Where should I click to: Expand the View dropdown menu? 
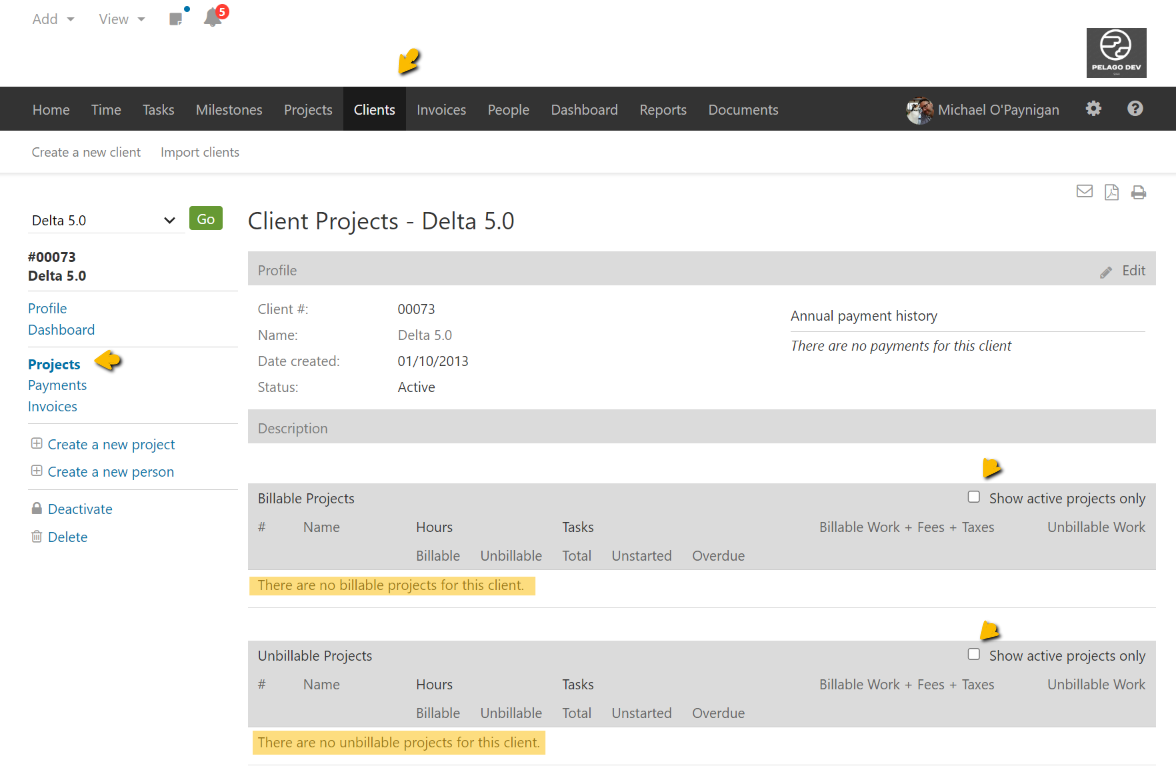121,19
